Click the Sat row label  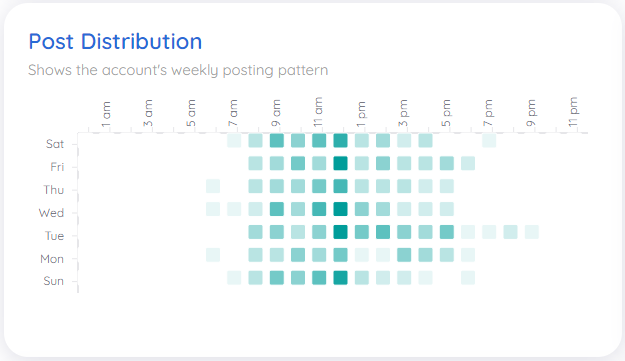point(55,144)
